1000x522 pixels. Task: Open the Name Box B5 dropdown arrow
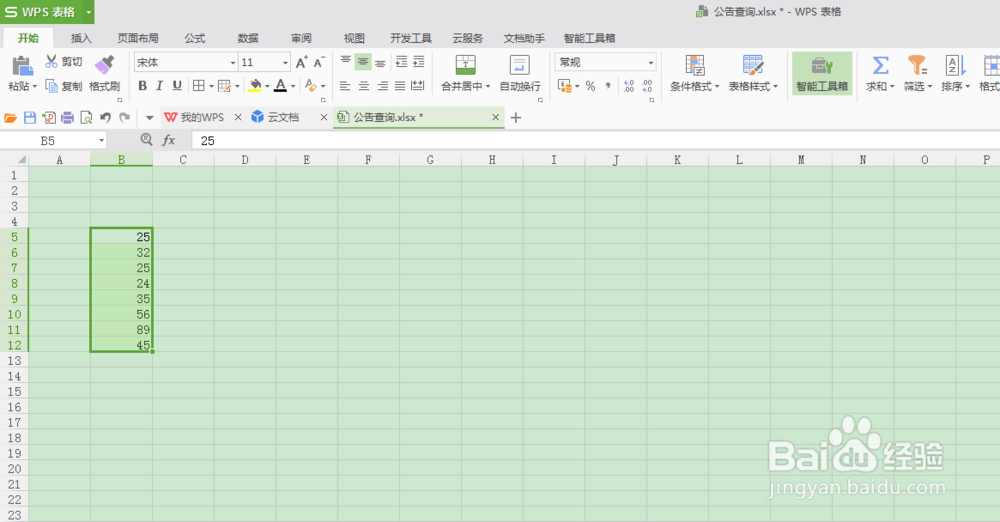(101, 140)
